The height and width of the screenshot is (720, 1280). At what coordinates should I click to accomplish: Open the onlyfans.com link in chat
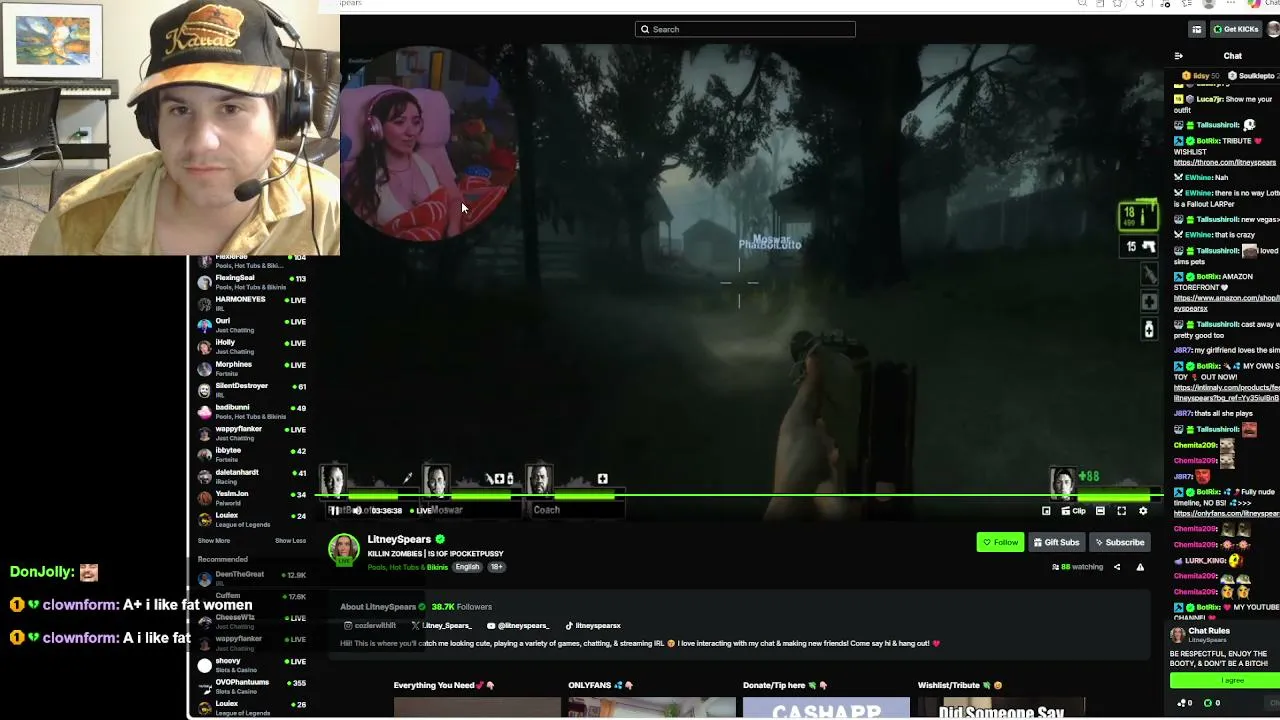click(1226, 514)
